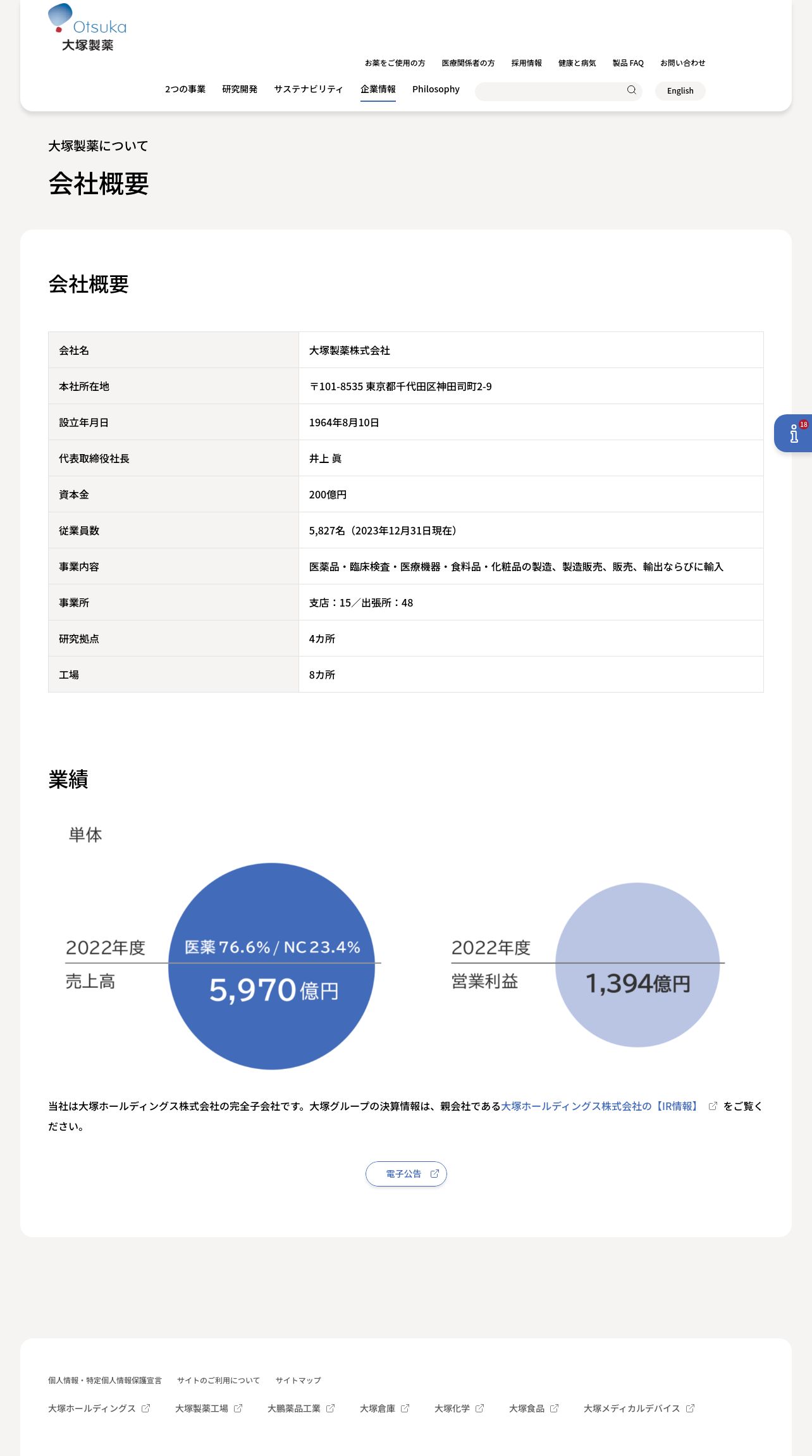
Task: Go to 医療関係者の方 page
Action: pyautogui.click(x=468, y=63)
